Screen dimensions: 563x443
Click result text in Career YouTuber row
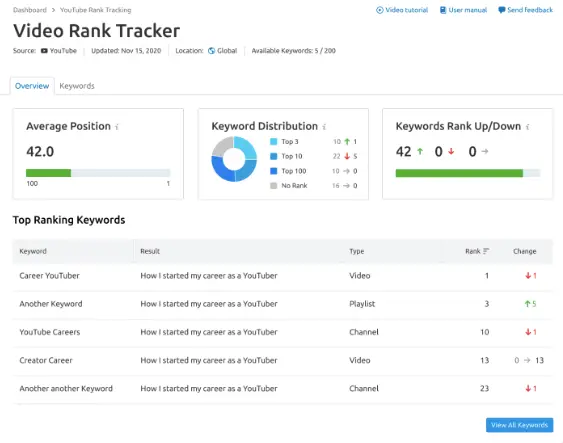[x=209, y=276]
